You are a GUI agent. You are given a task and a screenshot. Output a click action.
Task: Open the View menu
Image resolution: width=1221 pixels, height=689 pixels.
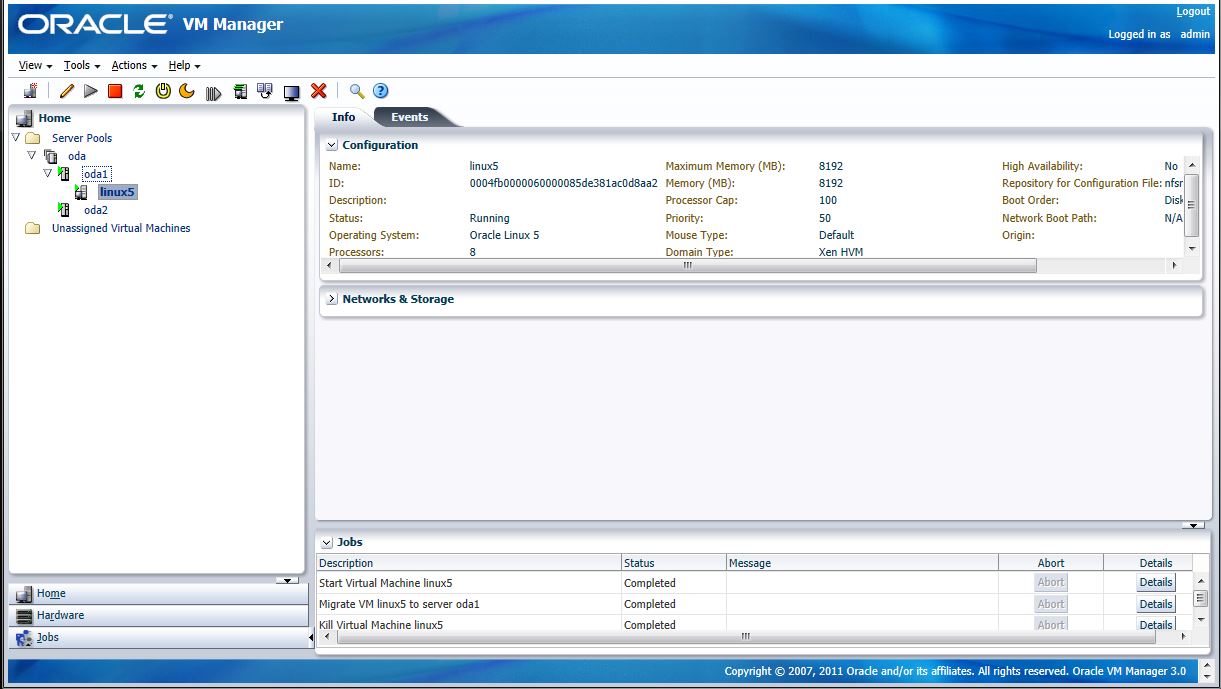click(x=35, y=66)
